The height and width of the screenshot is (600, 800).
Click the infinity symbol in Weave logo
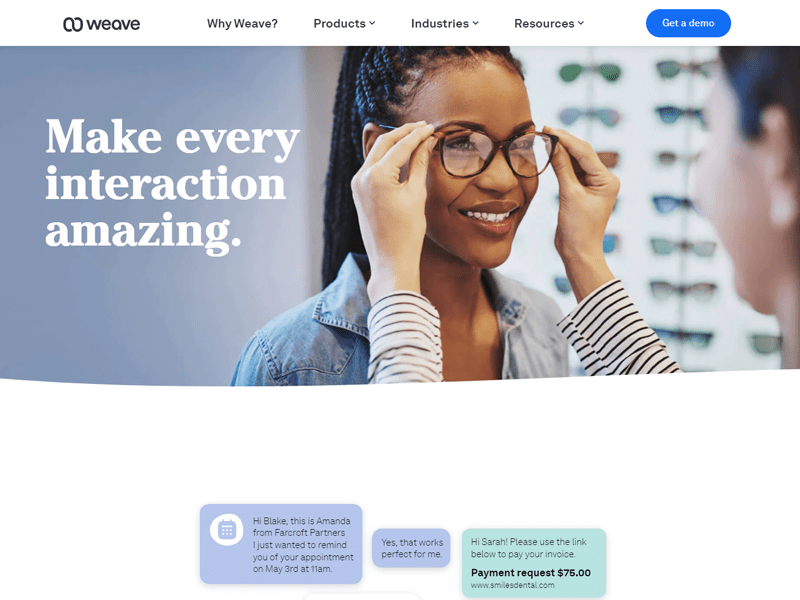click(73, 24)
